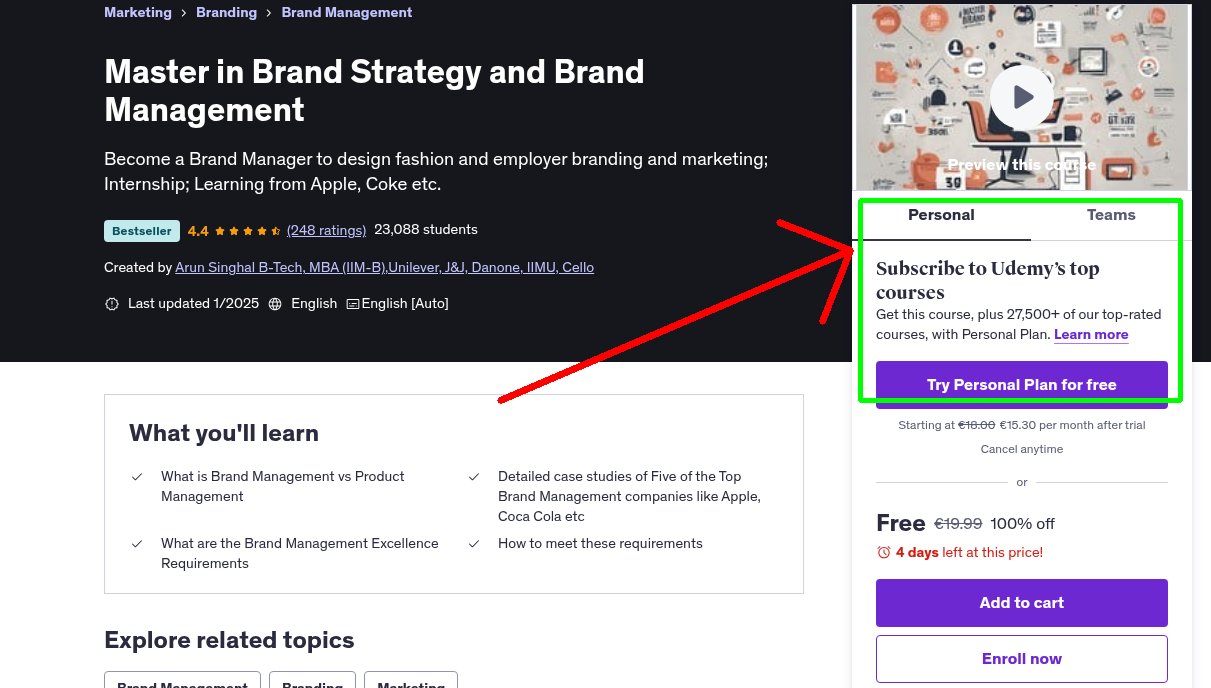
Task: Click the 'Cancel anytime' text
Action: pos(1022,449)
